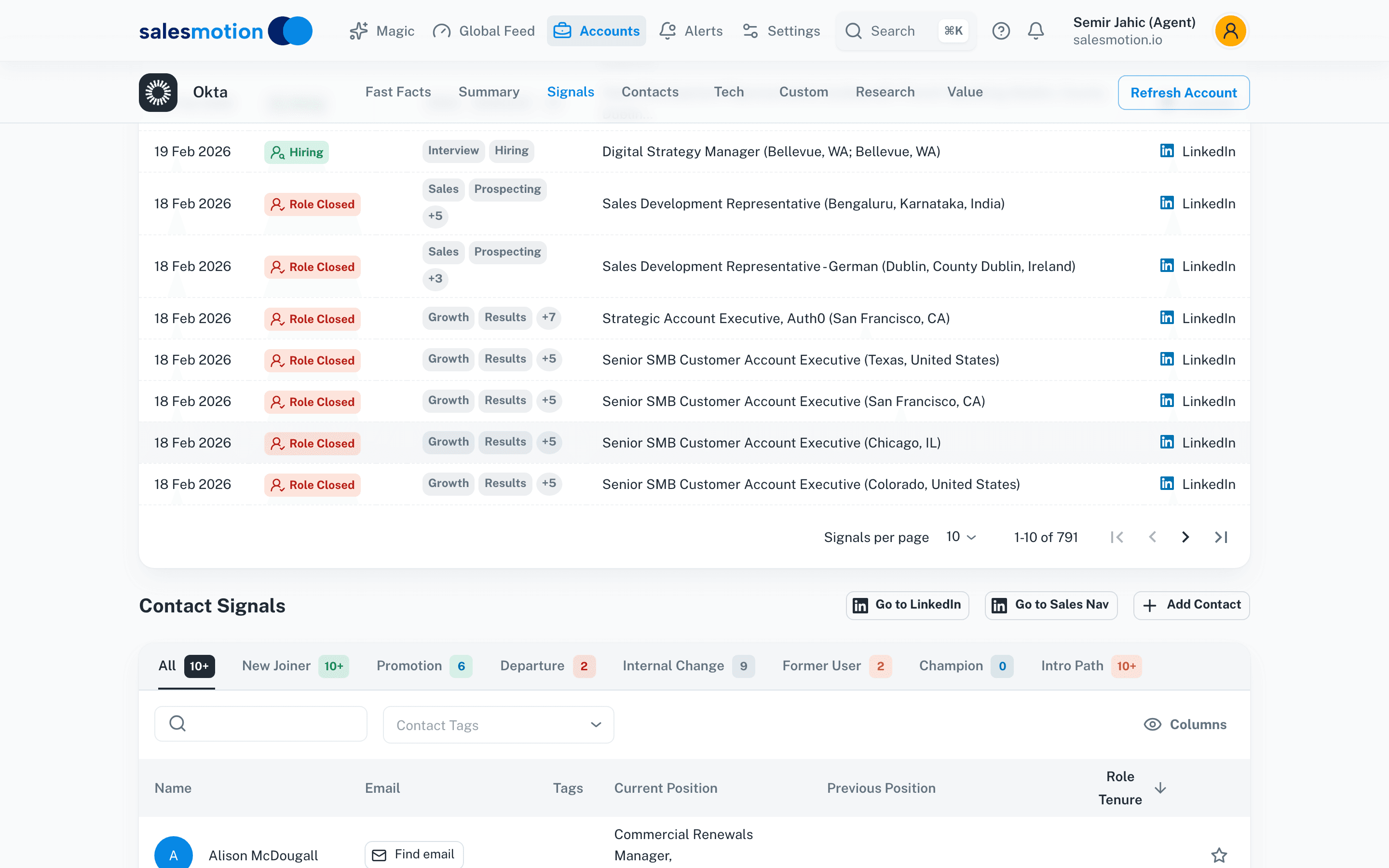The height and width of the screenshot is (868, 1389).
Task: Open the Value tab
Action: (965, 92)
